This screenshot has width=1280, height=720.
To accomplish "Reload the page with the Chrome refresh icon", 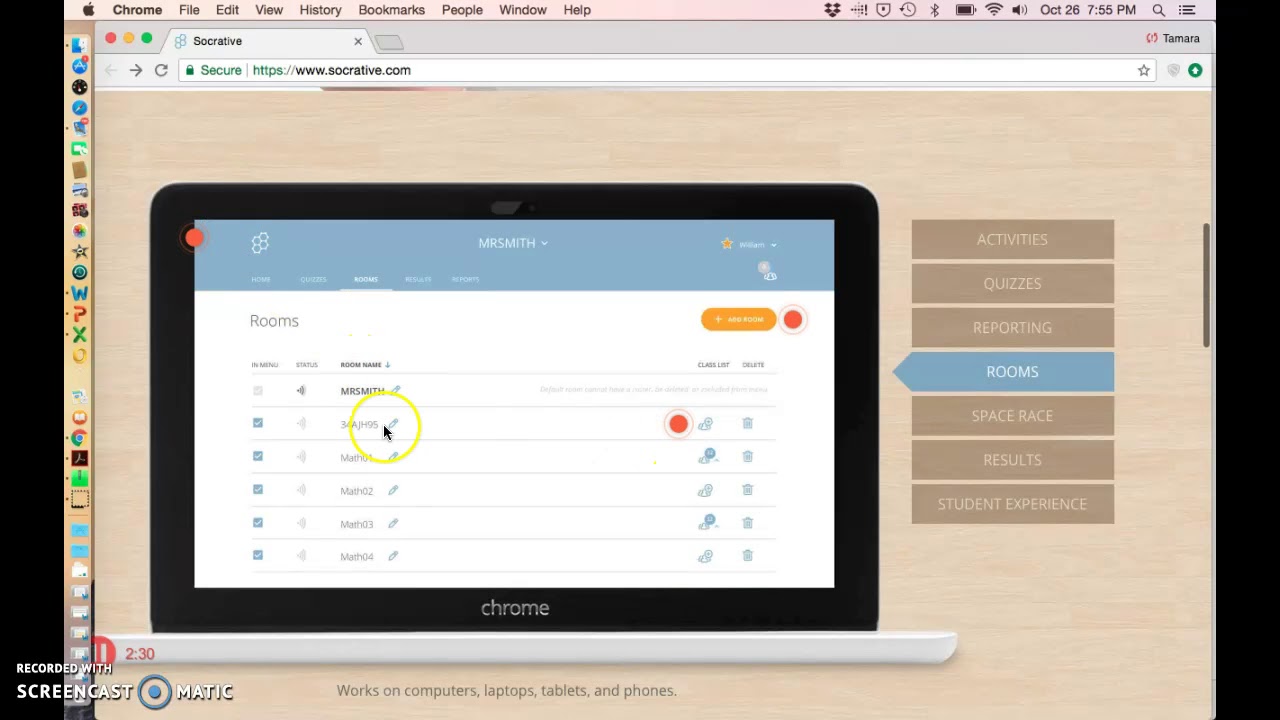I will [161, 70].
